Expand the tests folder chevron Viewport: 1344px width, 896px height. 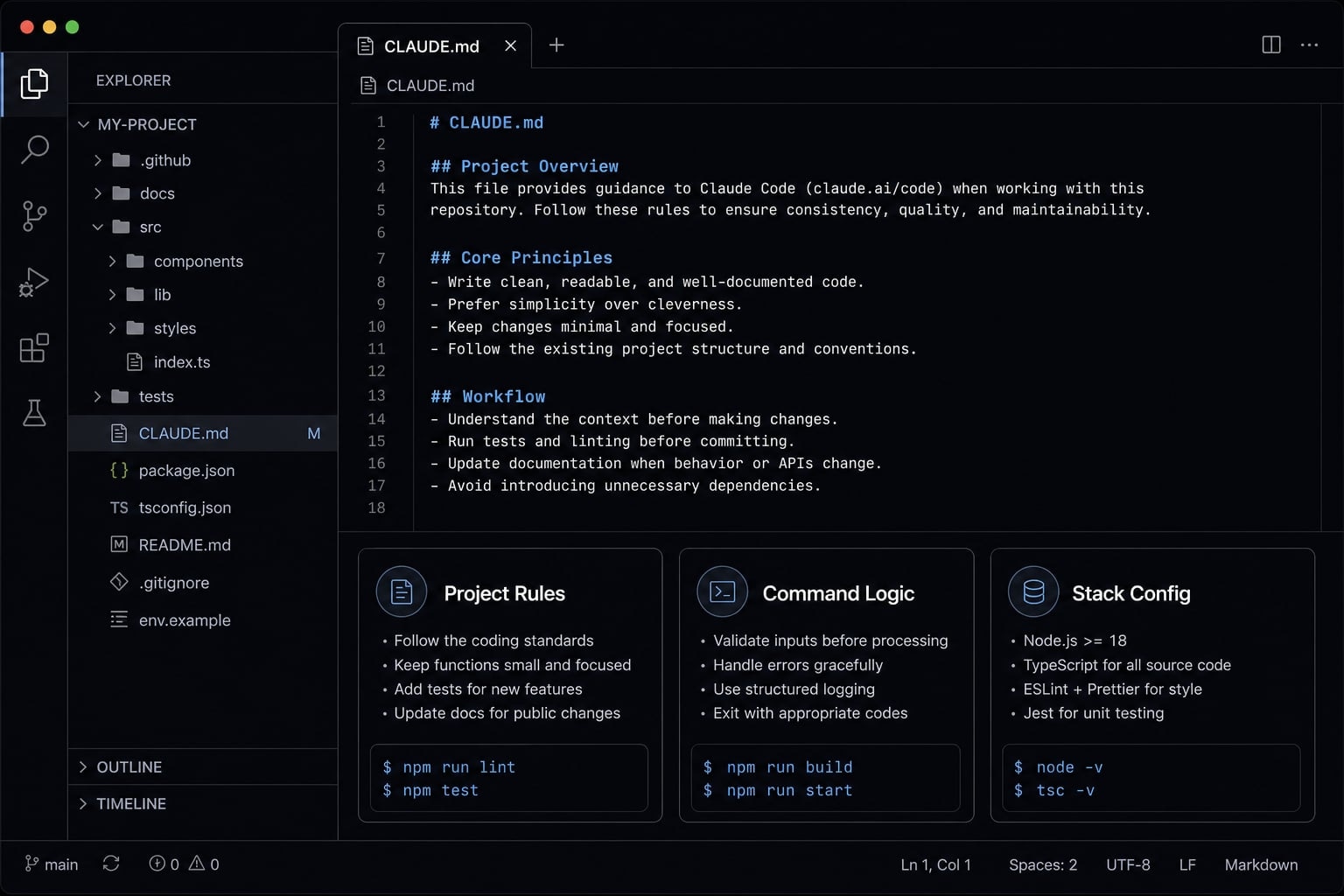point(98,396)
